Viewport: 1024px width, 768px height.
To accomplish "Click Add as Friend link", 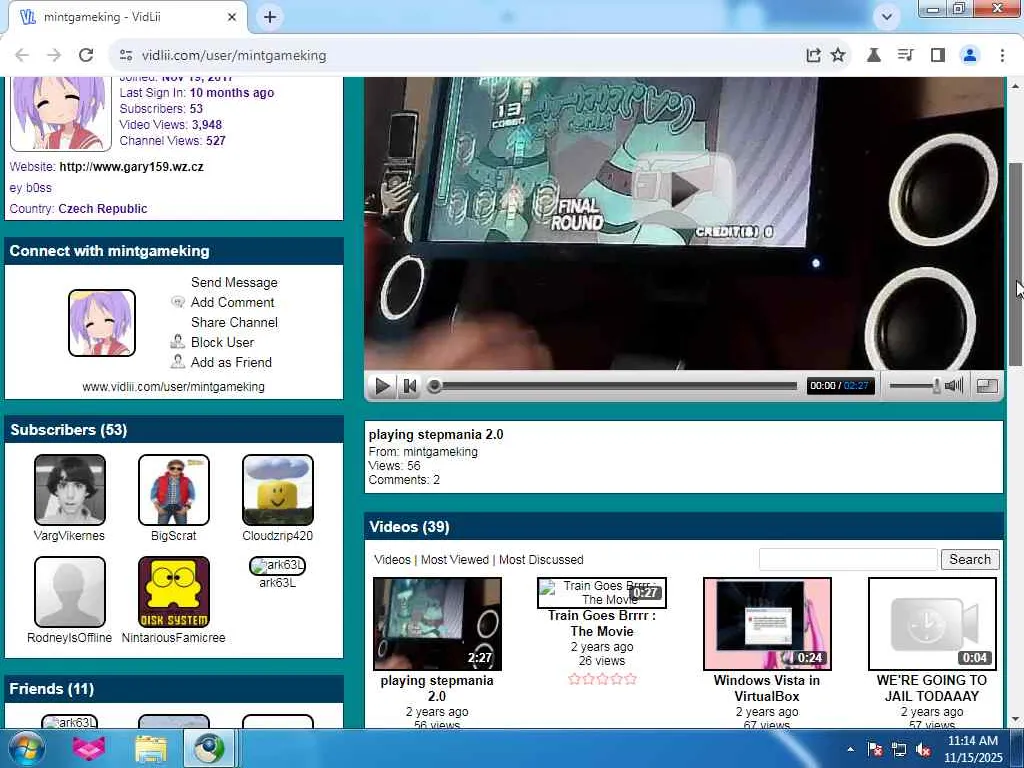I will [231, 362].
